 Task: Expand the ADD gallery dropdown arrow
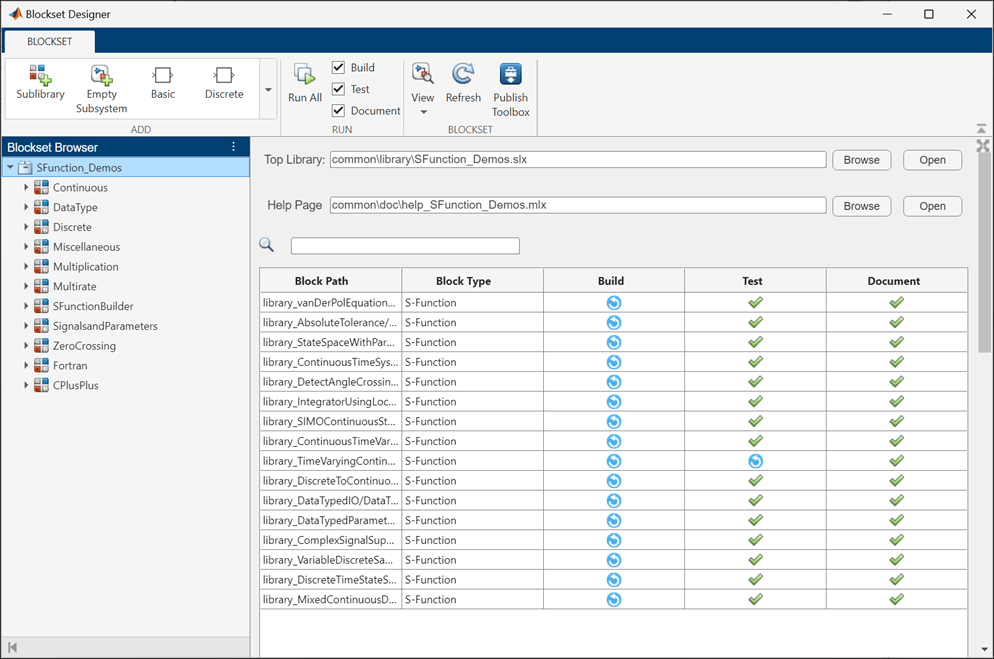tap(268, 90)
